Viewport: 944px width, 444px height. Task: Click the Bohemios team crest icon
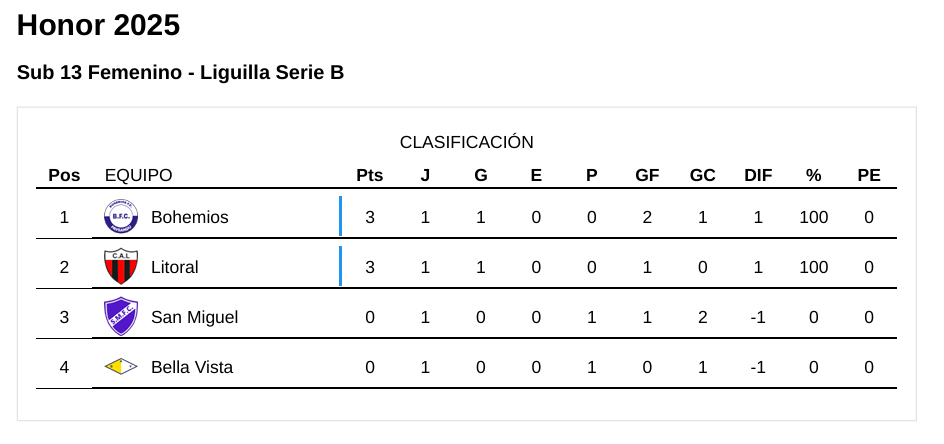pyautogui.click(x=121, y=217)
